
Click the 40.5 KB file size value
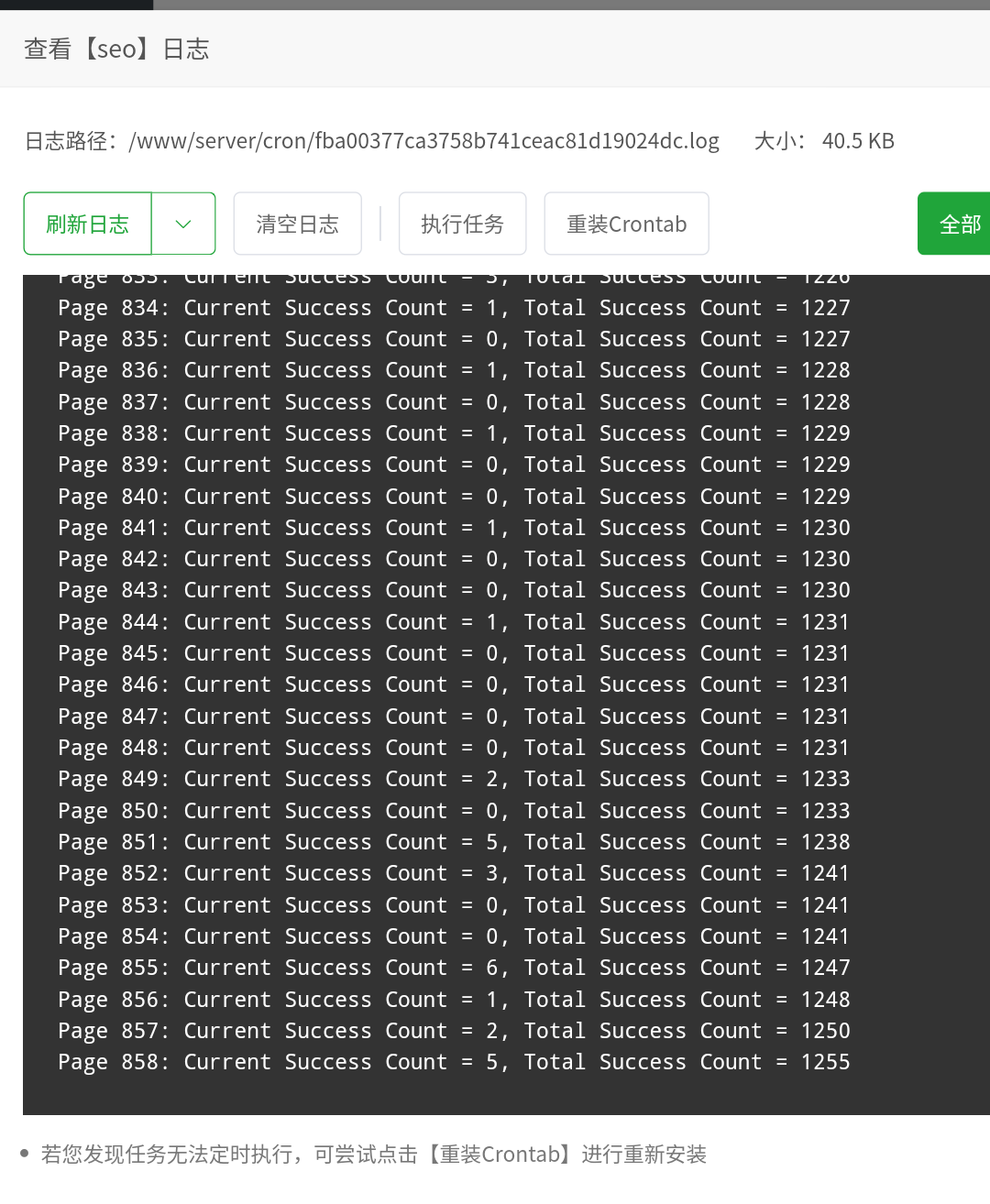tap(857, 141)
